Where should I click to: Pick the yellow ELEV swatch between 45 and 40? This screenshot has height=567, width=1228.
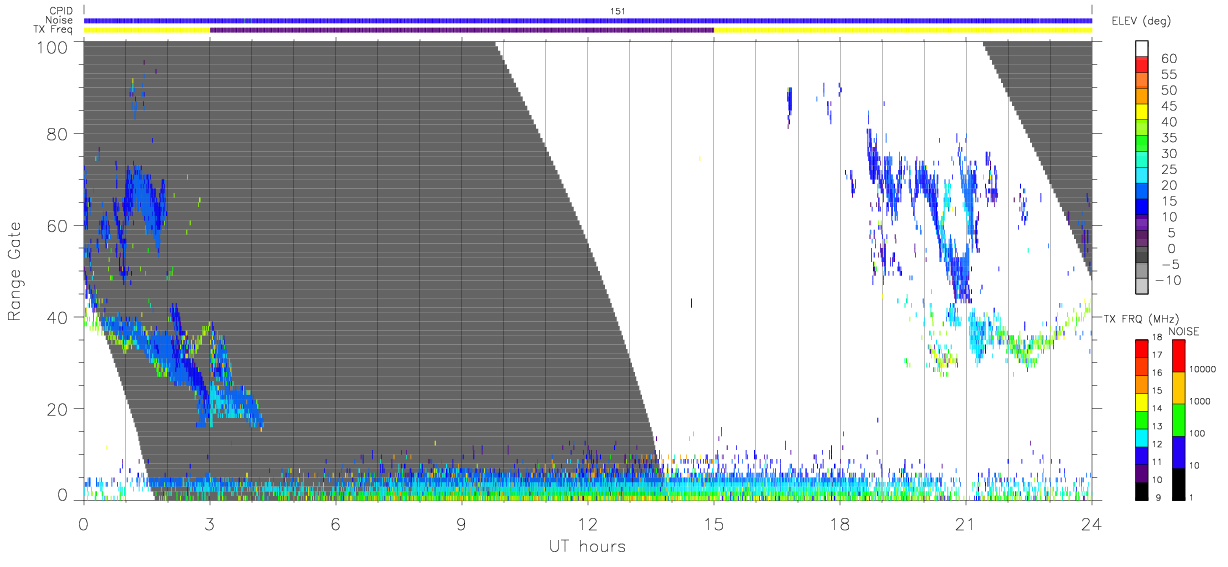pos(1142,113)
